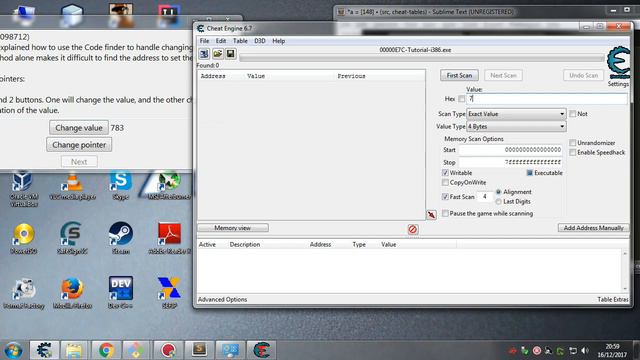Check Pause the game while scanning

445,213
